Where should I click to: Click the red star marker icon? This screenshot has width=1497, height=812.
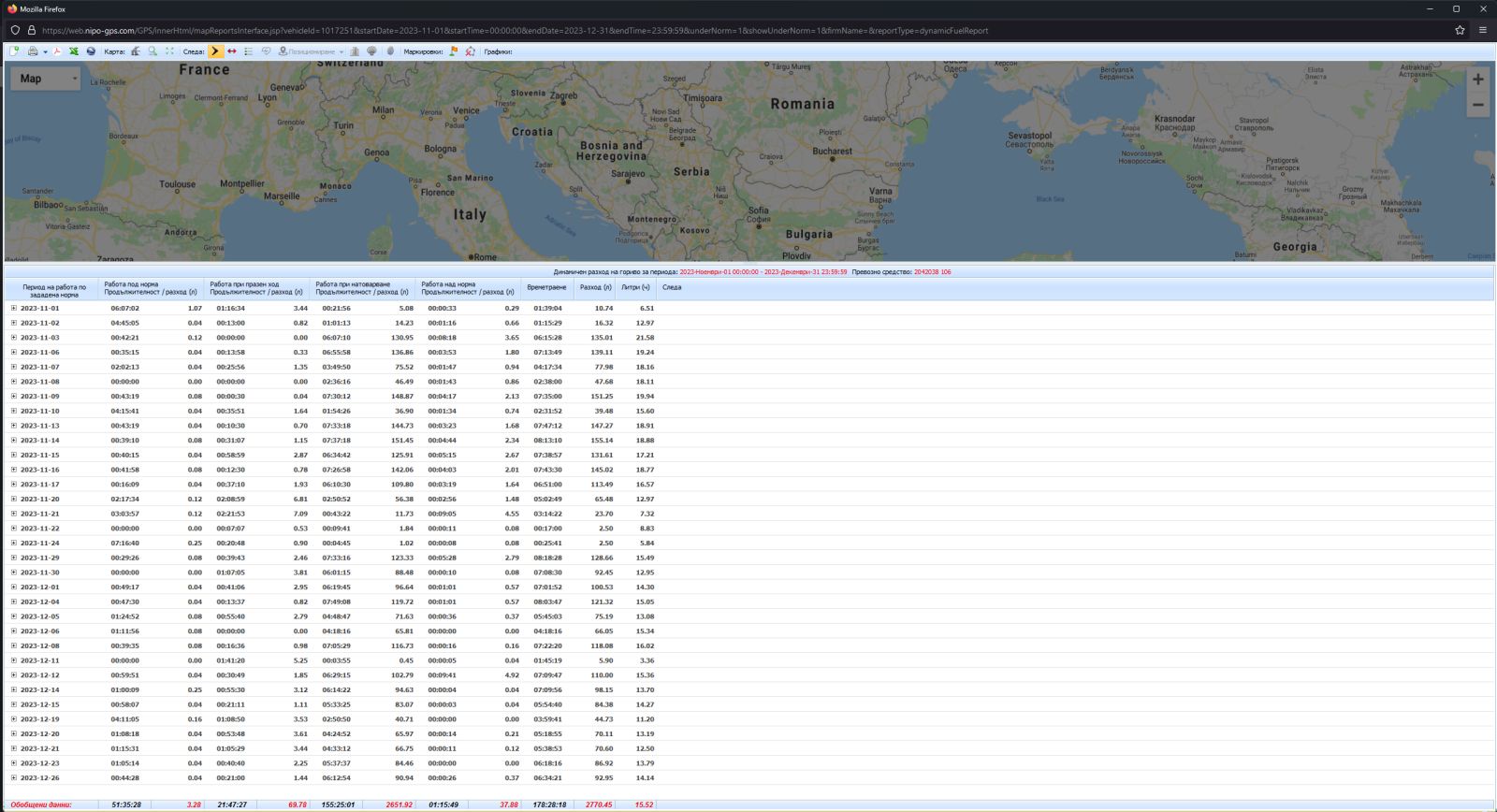coord(470,51)
